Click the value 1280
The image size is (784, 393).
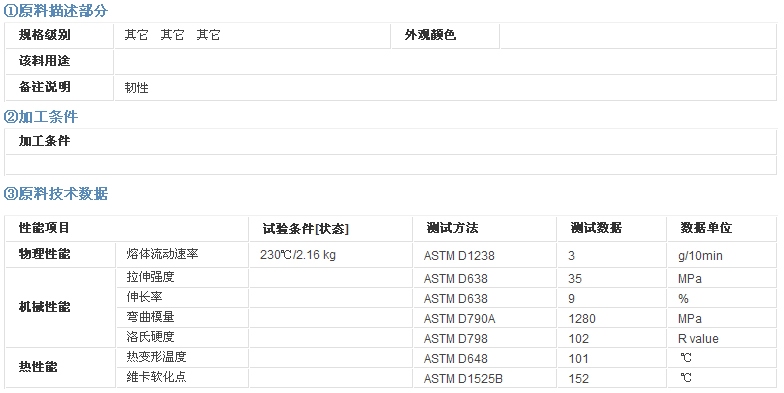(x=582, y=318)
